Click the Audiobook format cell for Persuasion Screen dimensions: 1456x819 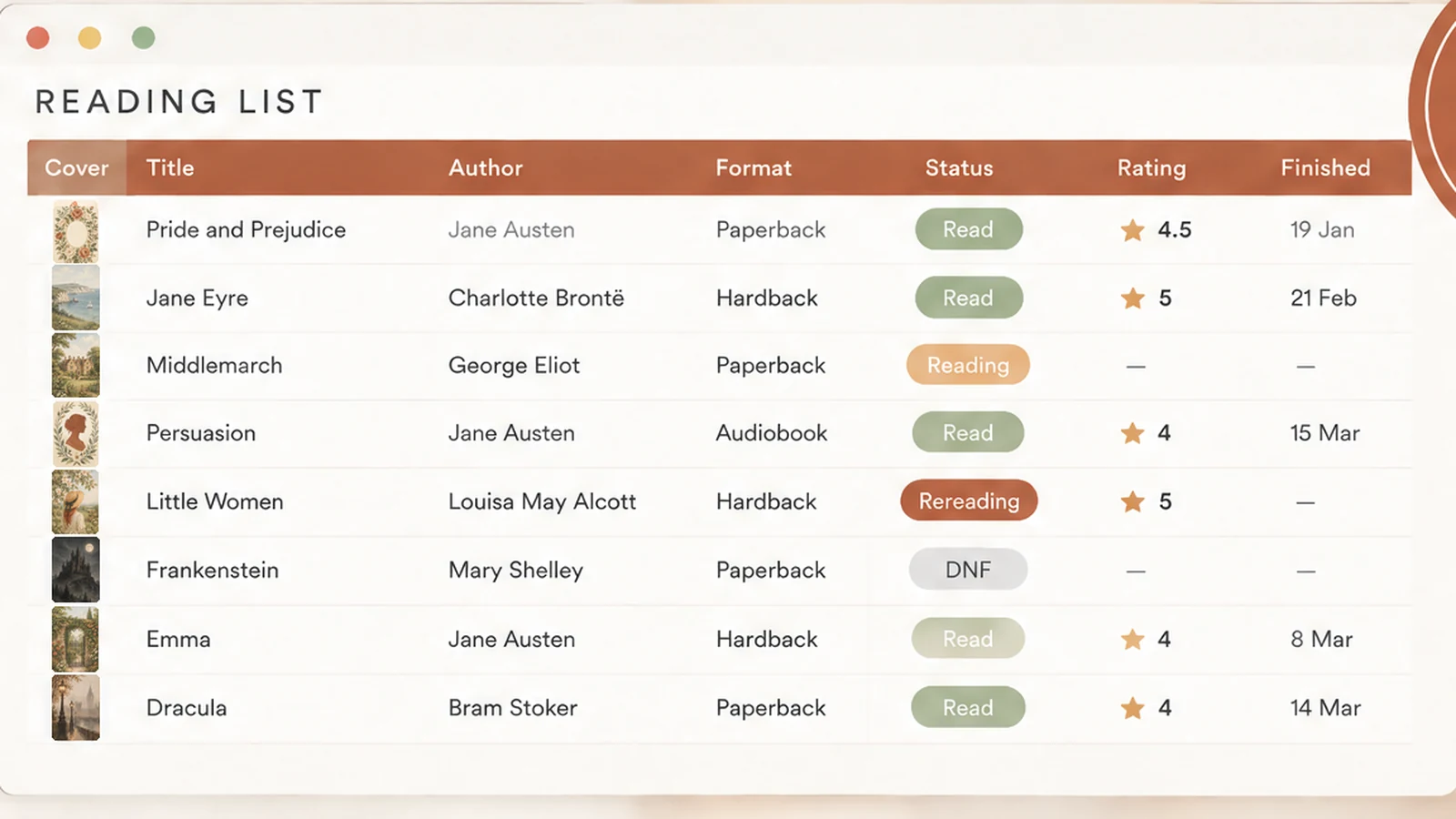point(772,433)
